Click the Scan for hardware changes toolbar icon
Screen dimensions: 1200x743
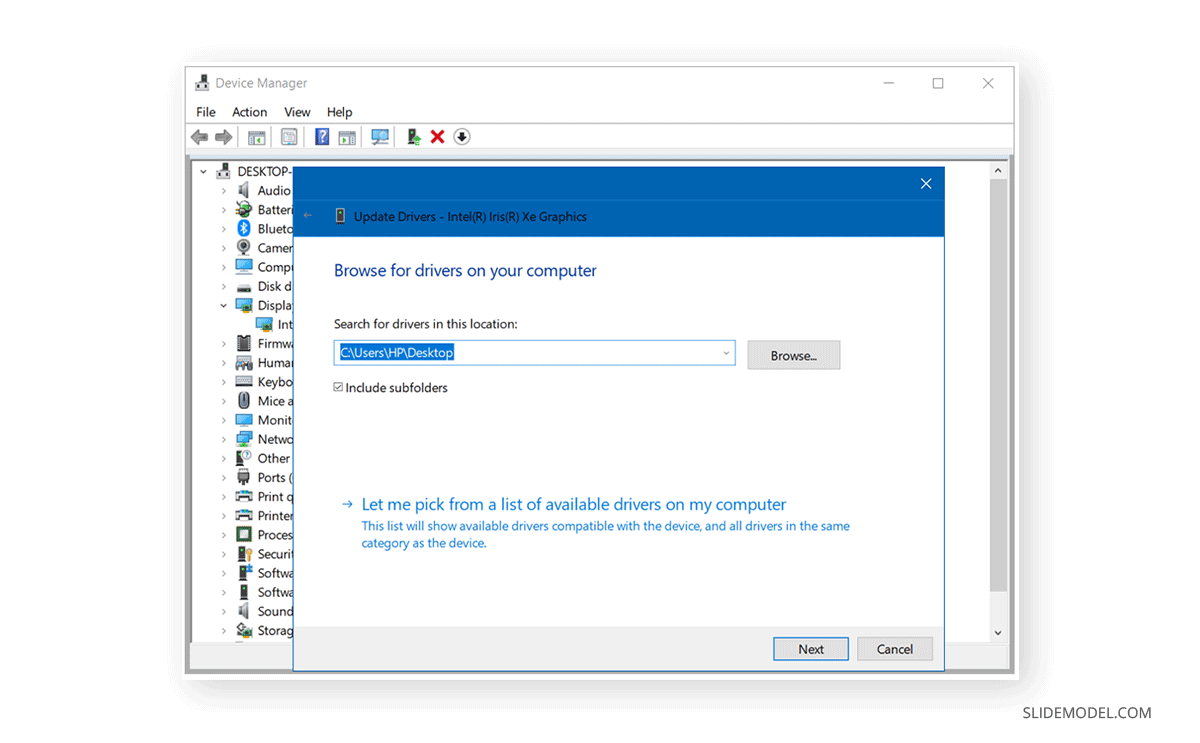tap(380, 136)
